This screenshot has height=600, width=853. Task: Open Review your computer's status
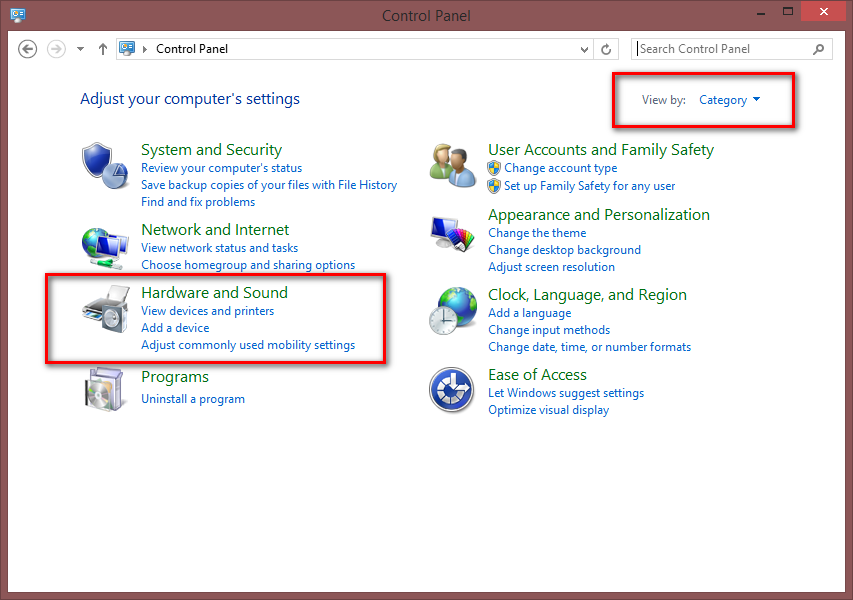(221, 168)
